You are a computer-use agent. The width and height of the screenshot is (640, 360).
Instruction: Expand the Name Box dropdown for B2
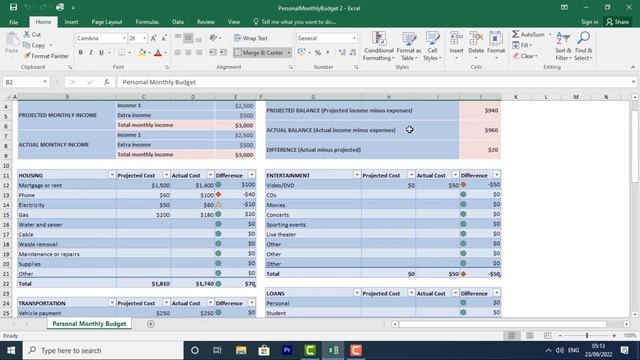point(45,82)
